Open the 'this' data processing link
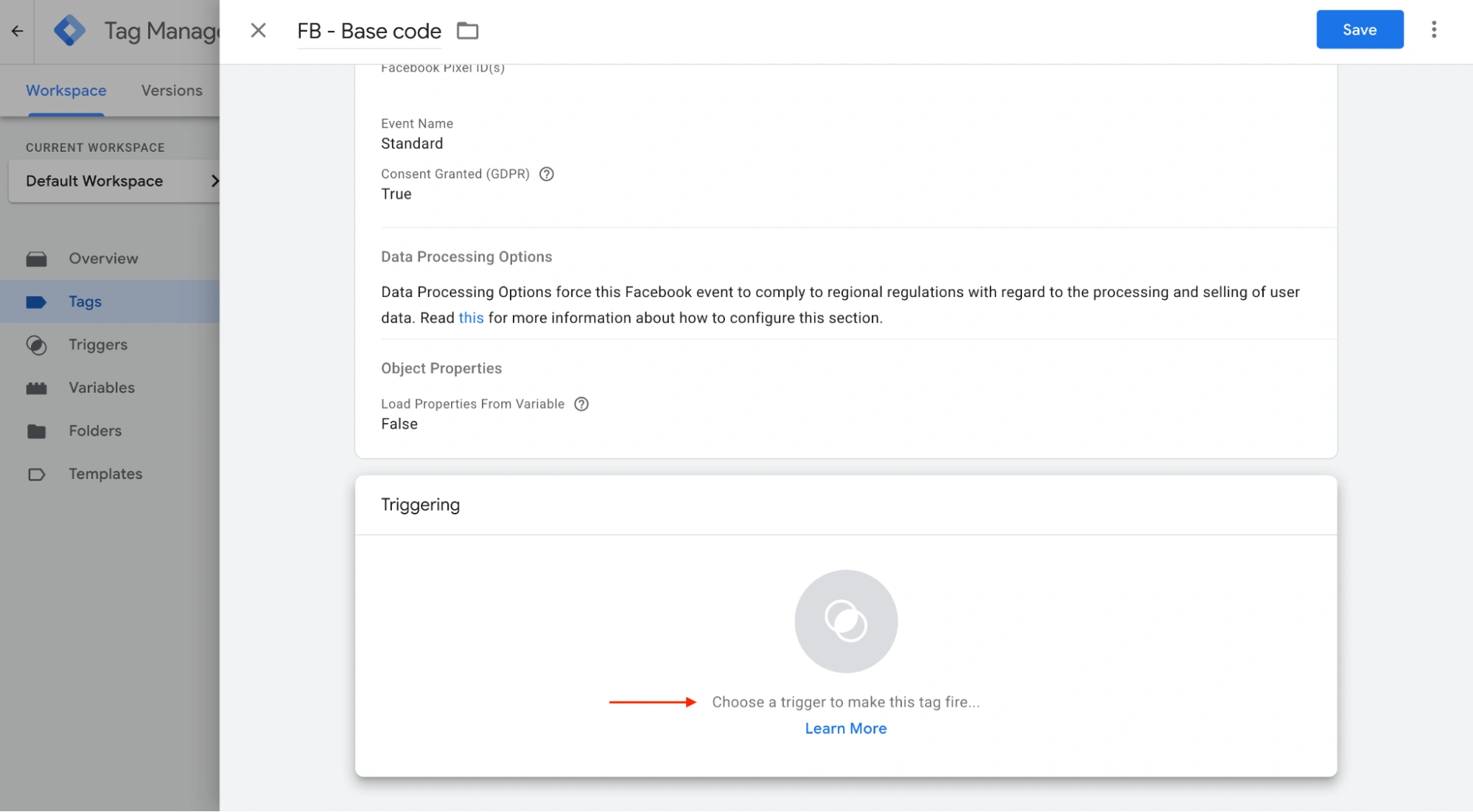The height and width of the screenshot is (812, 1473). 471,318
